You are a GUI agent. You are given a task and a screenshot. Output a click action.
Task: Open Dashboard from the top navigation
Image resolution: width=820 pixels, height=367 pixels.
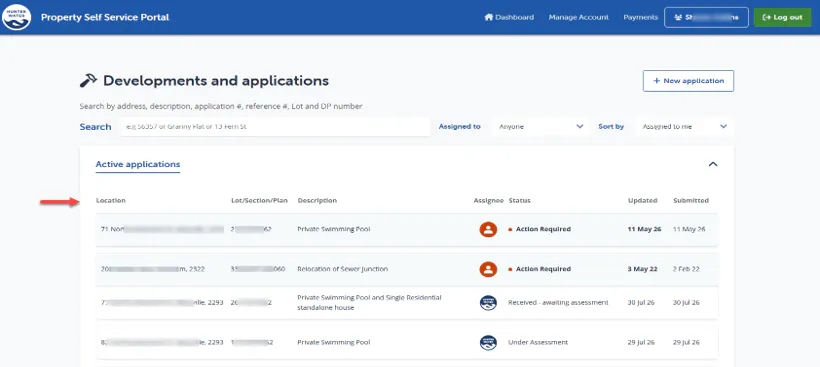(x=509, y=17)
